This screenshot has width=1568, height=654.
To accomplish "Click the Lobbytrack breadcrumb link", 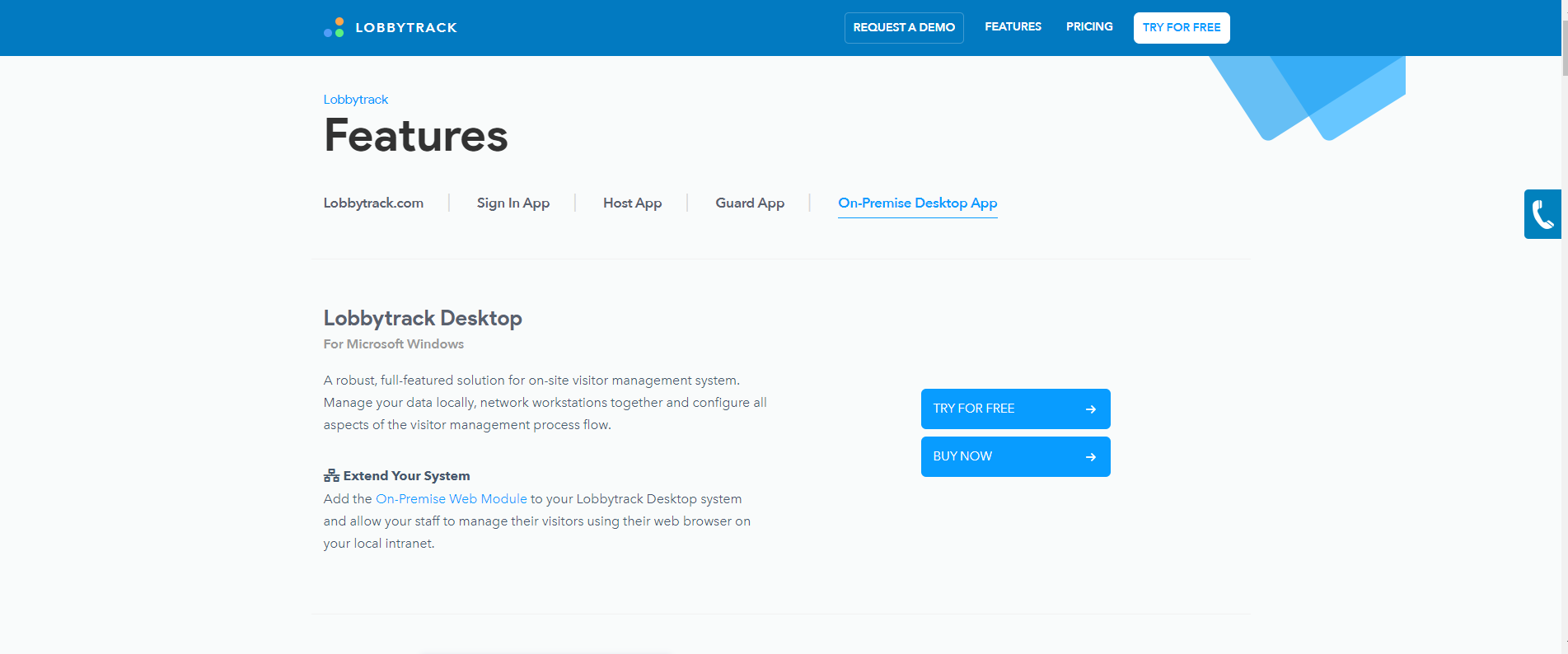I will click(355, 99).
